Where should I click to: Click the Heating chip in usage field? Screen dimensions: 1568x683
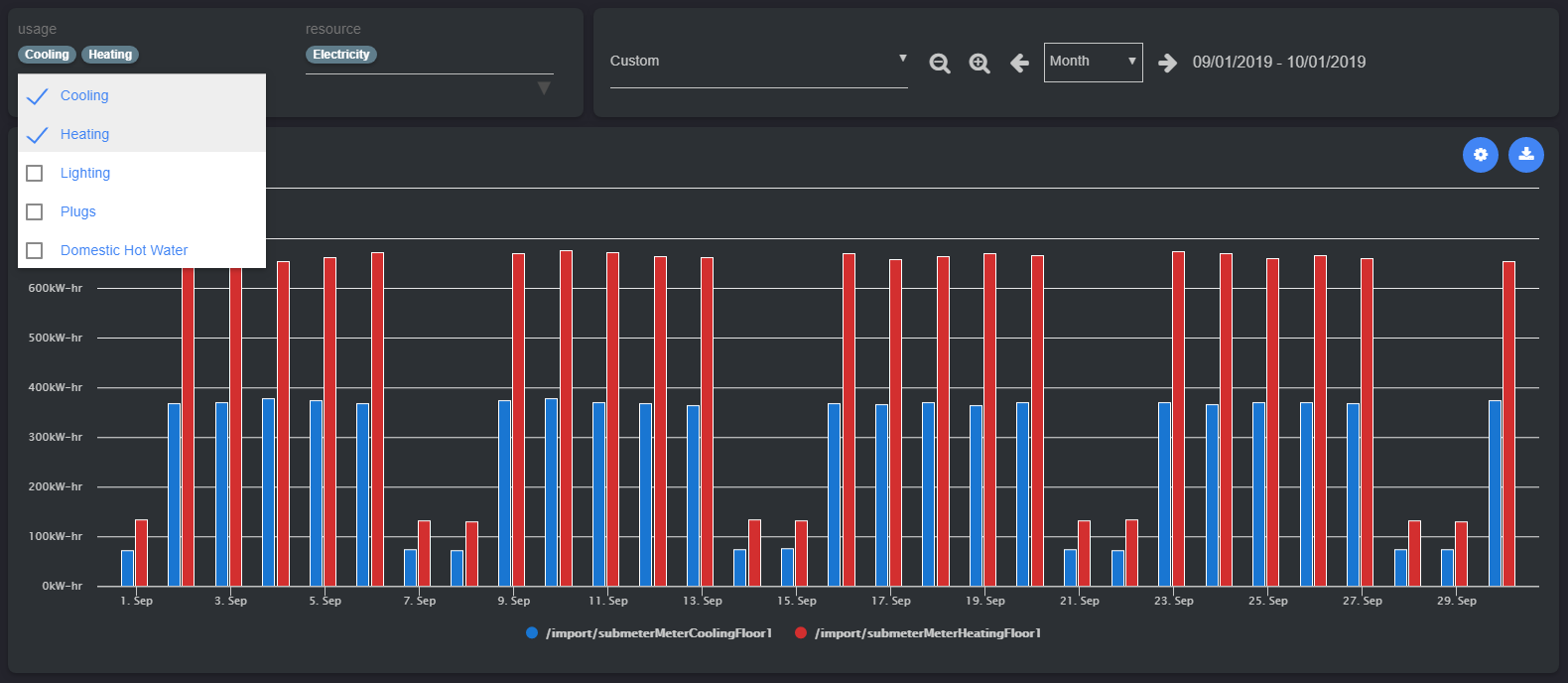tap(110, 55)
